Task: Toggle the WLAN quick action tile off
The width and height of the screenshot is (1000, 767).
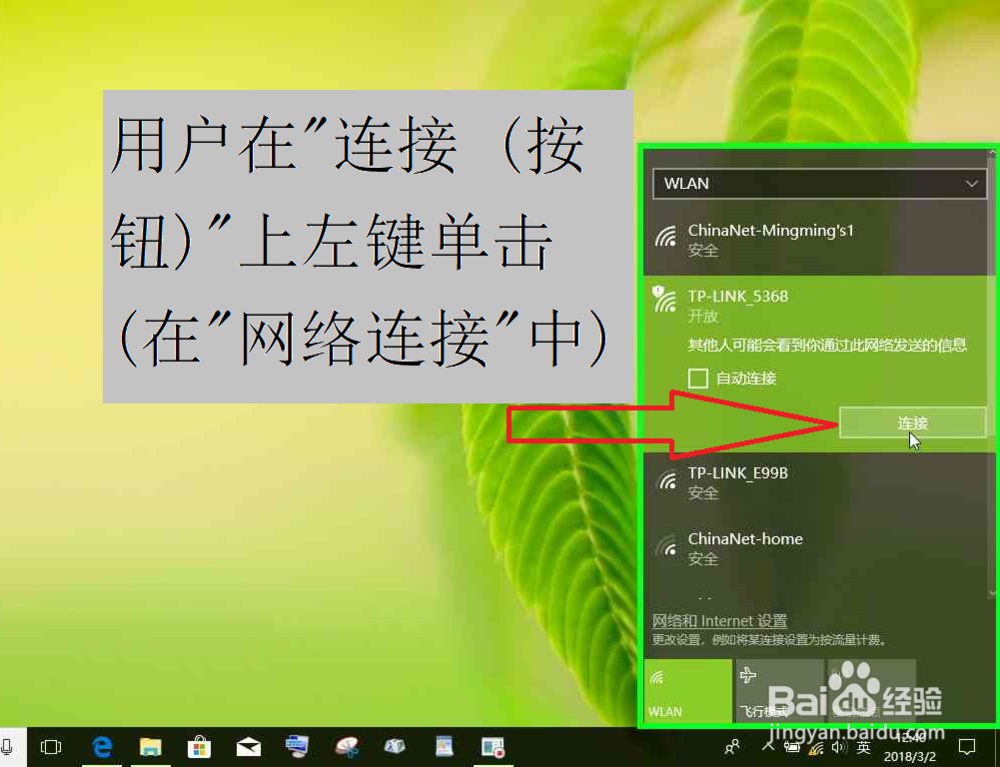Action: pos(688,690)
